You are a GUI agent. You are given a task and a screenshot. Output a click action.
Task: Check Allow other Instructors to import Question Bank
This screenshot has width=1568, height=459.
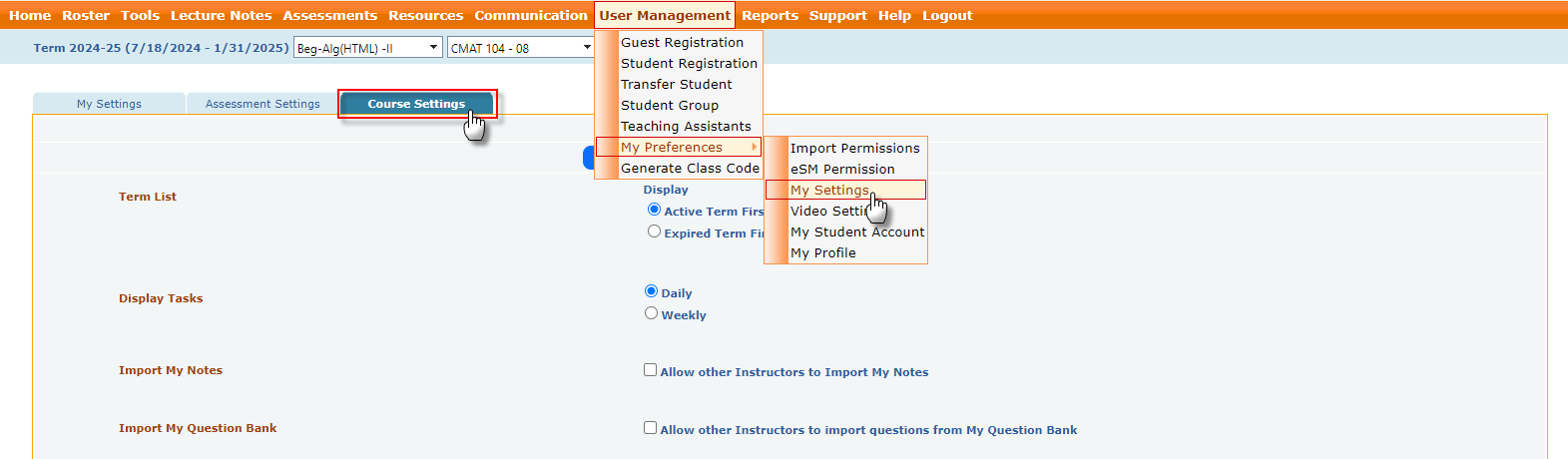pyautogui.click(x=651, y=428)
